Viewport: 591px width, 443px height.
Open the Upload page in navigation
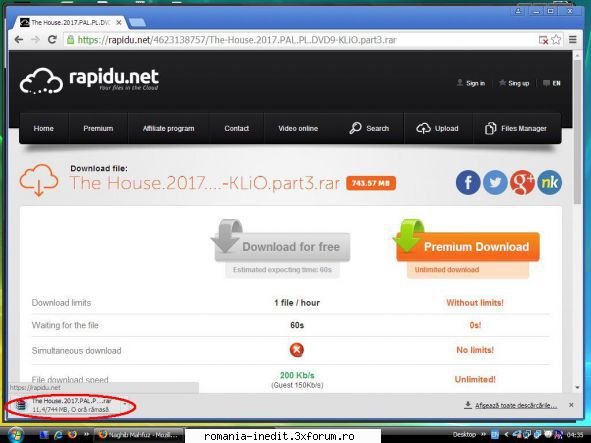(x=438, y=129)
